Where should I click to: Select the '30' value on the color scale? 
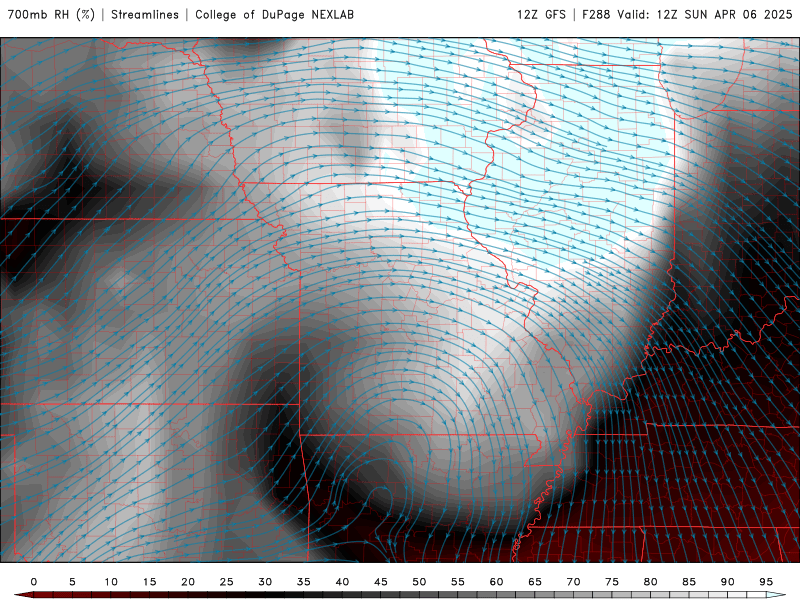[x=265, y=582]
